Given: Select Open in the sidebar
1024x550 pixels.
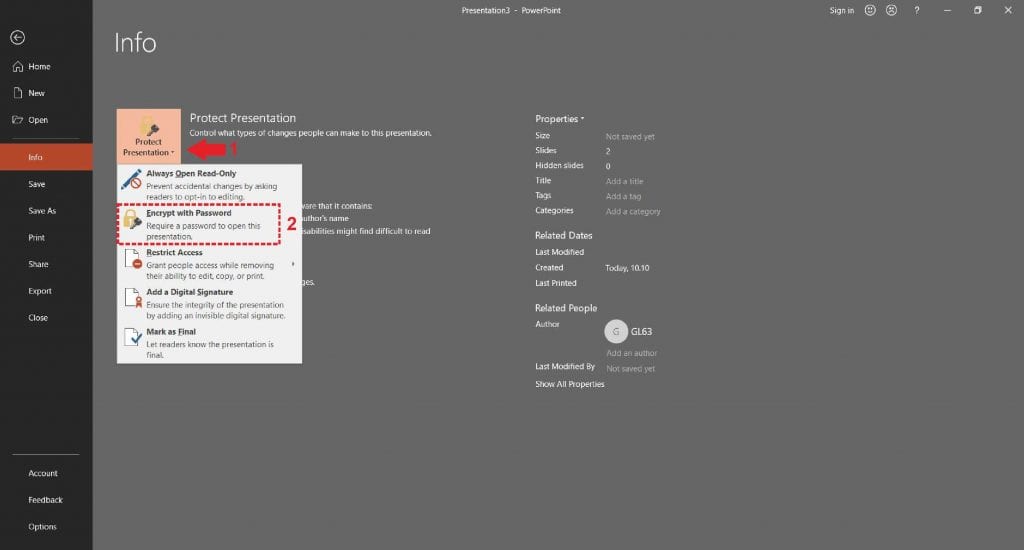Looking at the screenshot, I should tap(46, 120).
